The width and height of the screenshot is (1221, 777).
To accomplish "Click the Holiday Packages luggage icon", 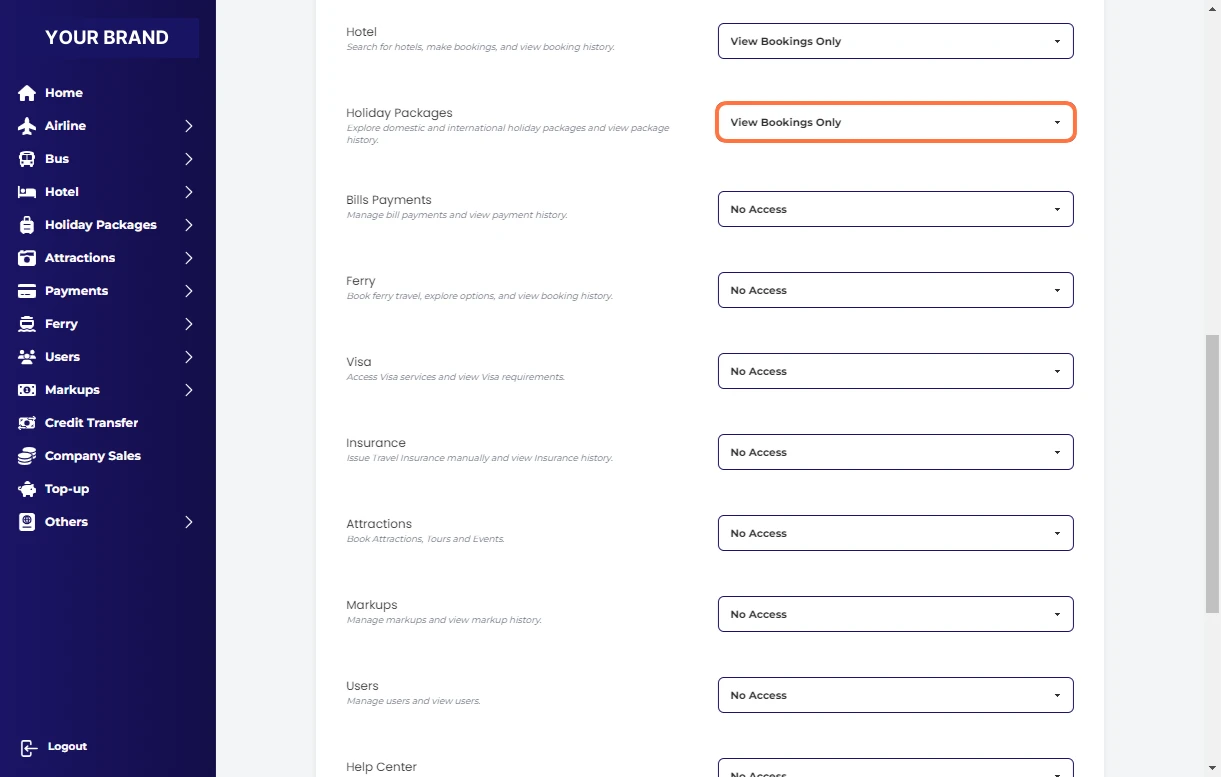I will (27, 225).
